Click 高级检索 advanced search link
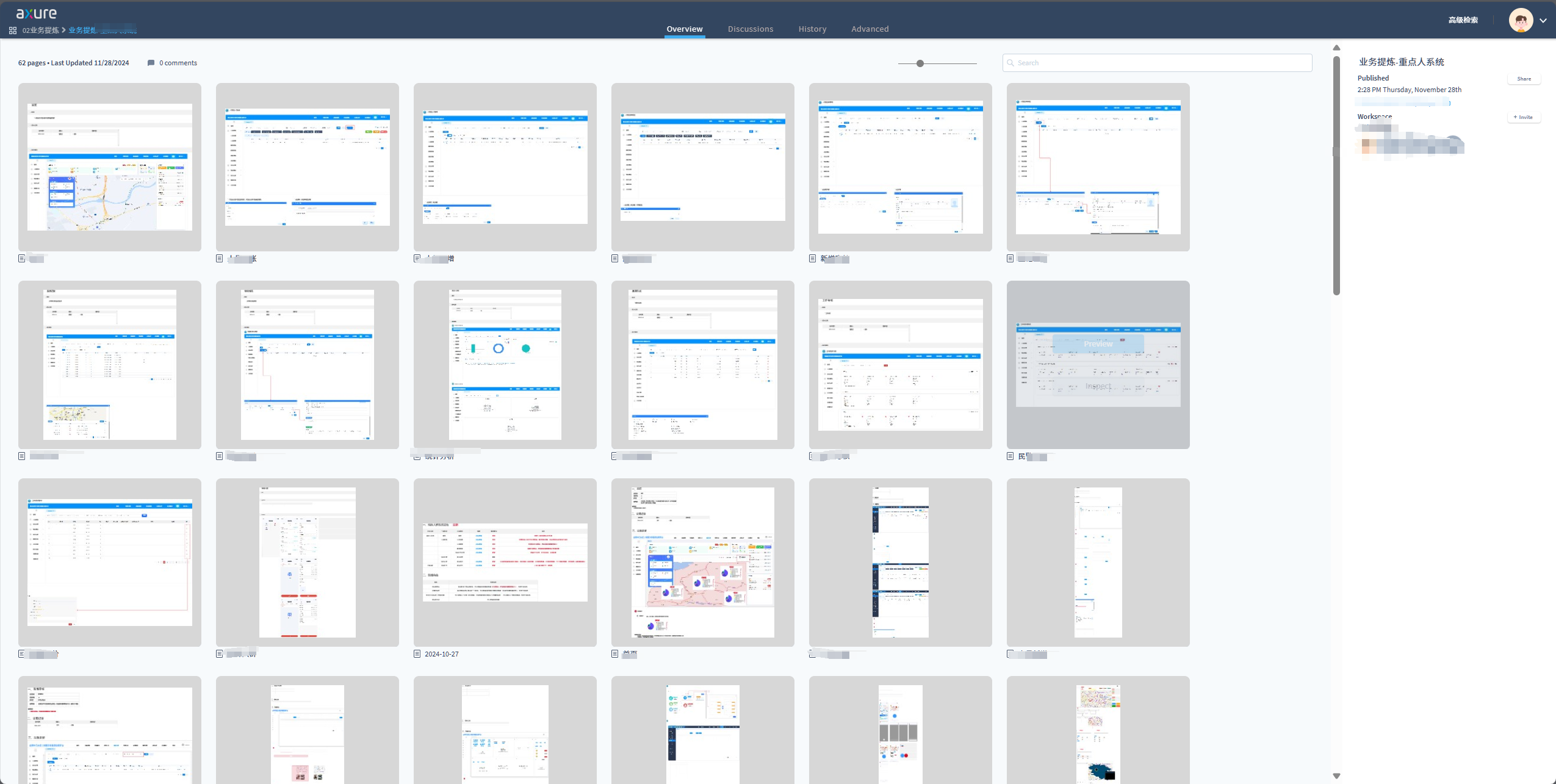This screenshot has width=1556, height=784. click(1463, 20)
